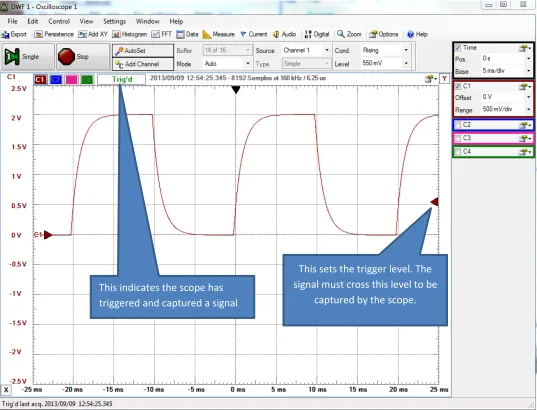
Task: Start a Single acquisition
Action: 28,57
